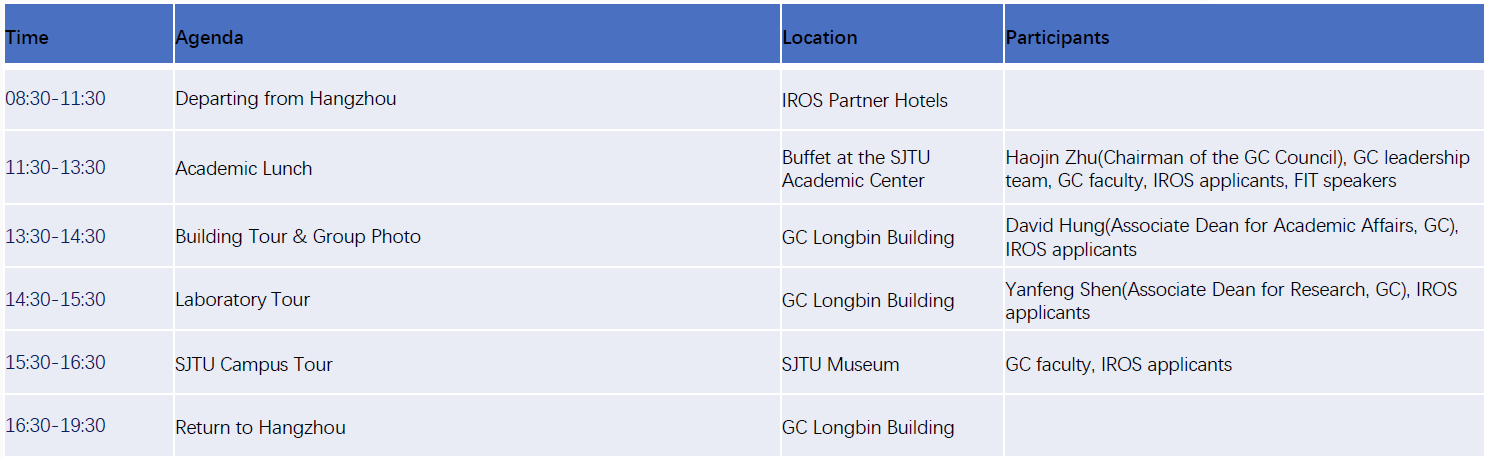Click the Buffet at SJTU Academic Center cell
The height and width of the screenshot is (458, 1486).
[x=856, y=169]
